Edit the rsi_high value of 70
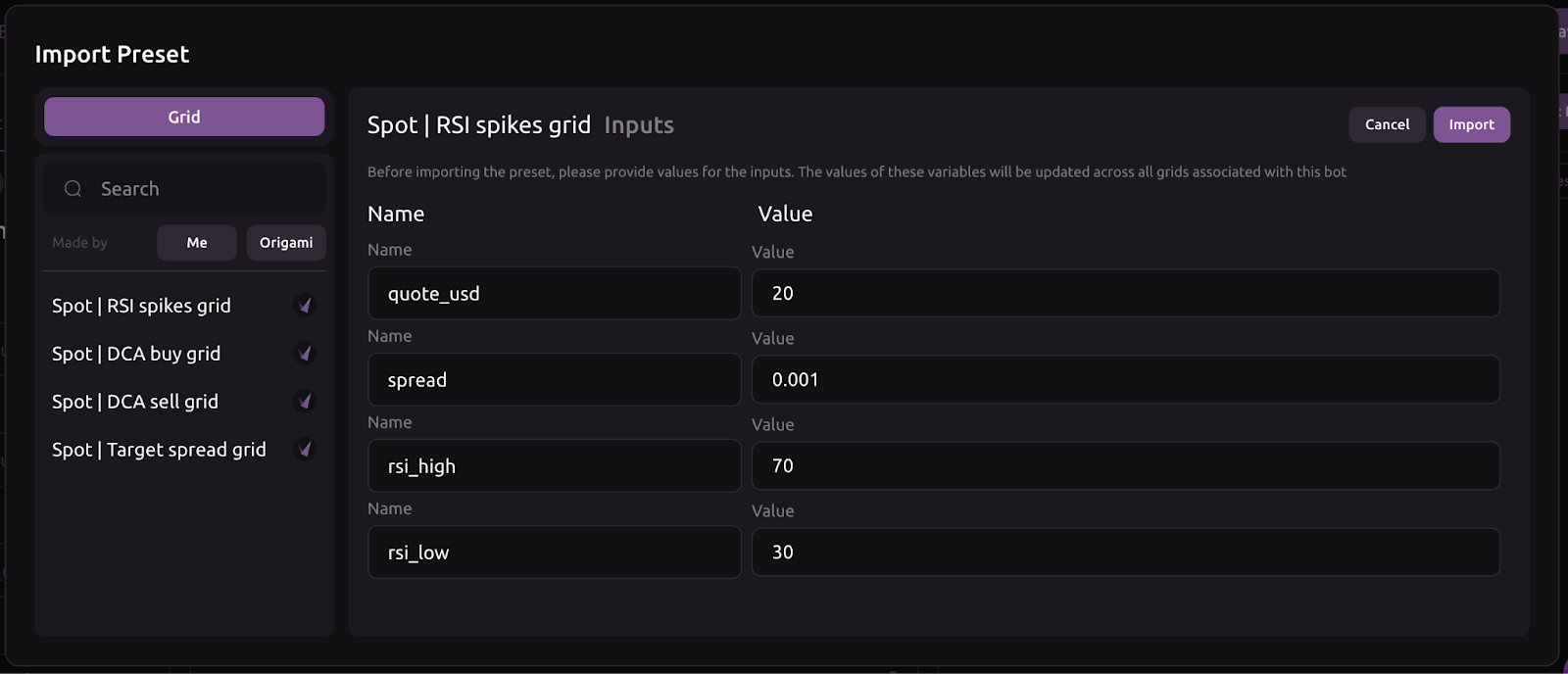 (x=1125, y=466)
